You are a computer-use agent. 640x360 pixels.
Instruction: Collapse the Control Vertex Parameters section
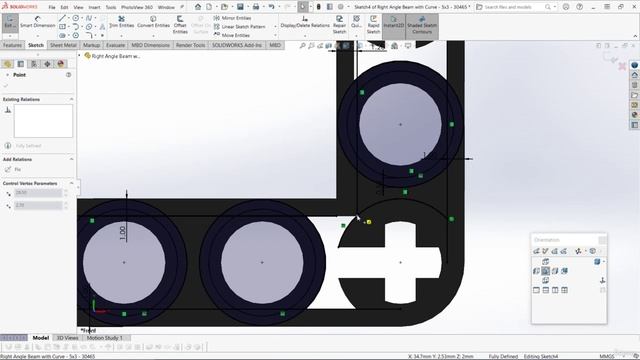coord(71,183)
